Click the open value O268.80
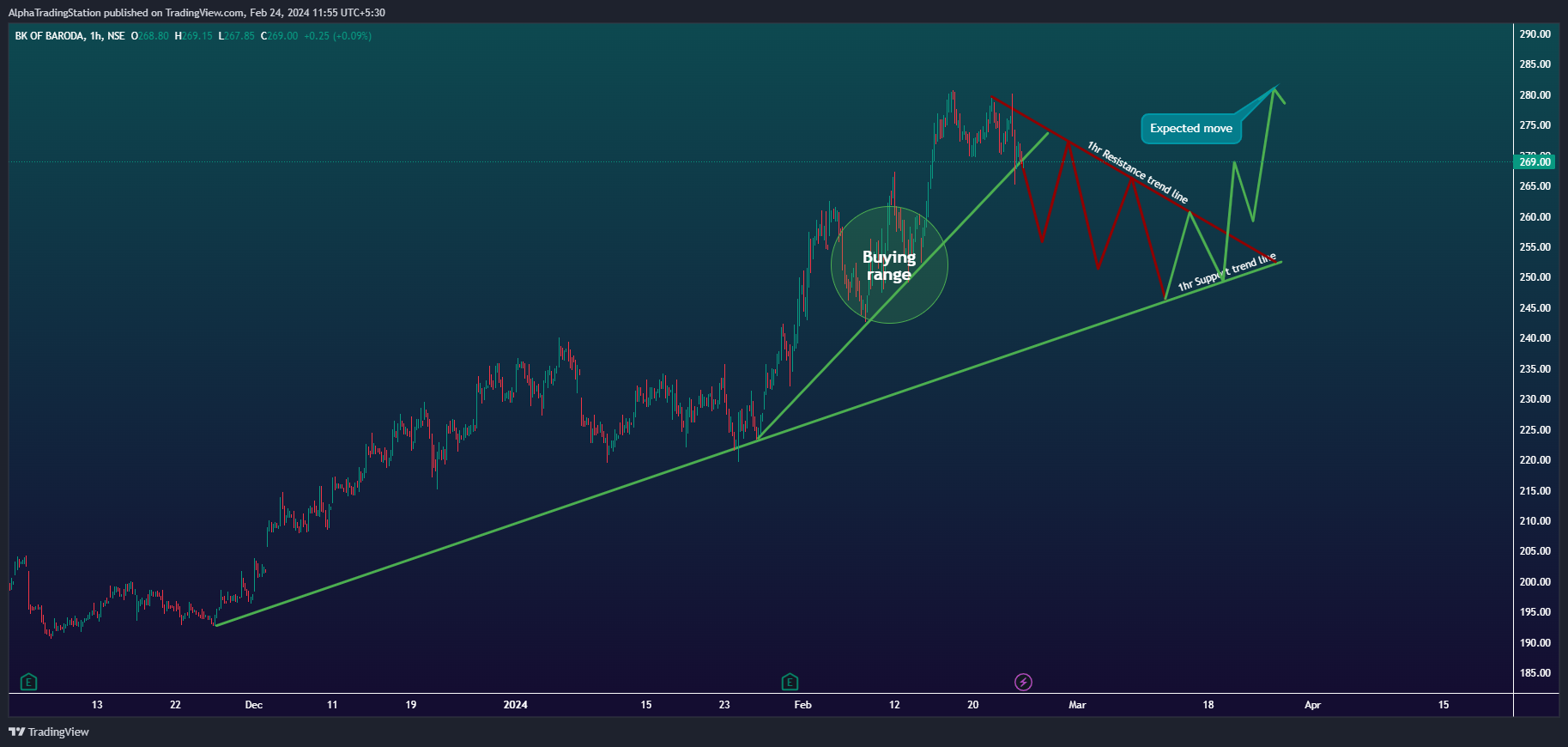This screenshot has width=1568, height=747. pyautogui.click(x=150, y=36)
